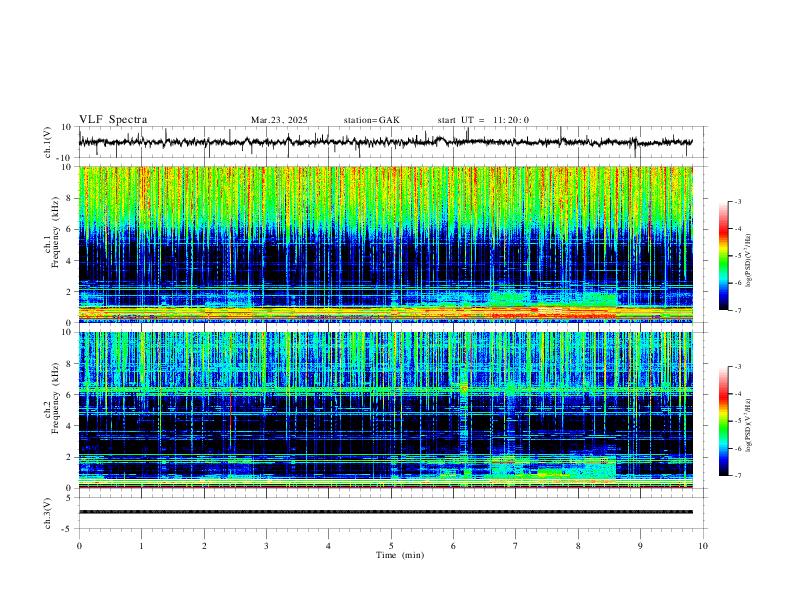The image size is (792, 612).
Task: Click the "7" tick on the time axis
Action: click(x=516, y=546)
